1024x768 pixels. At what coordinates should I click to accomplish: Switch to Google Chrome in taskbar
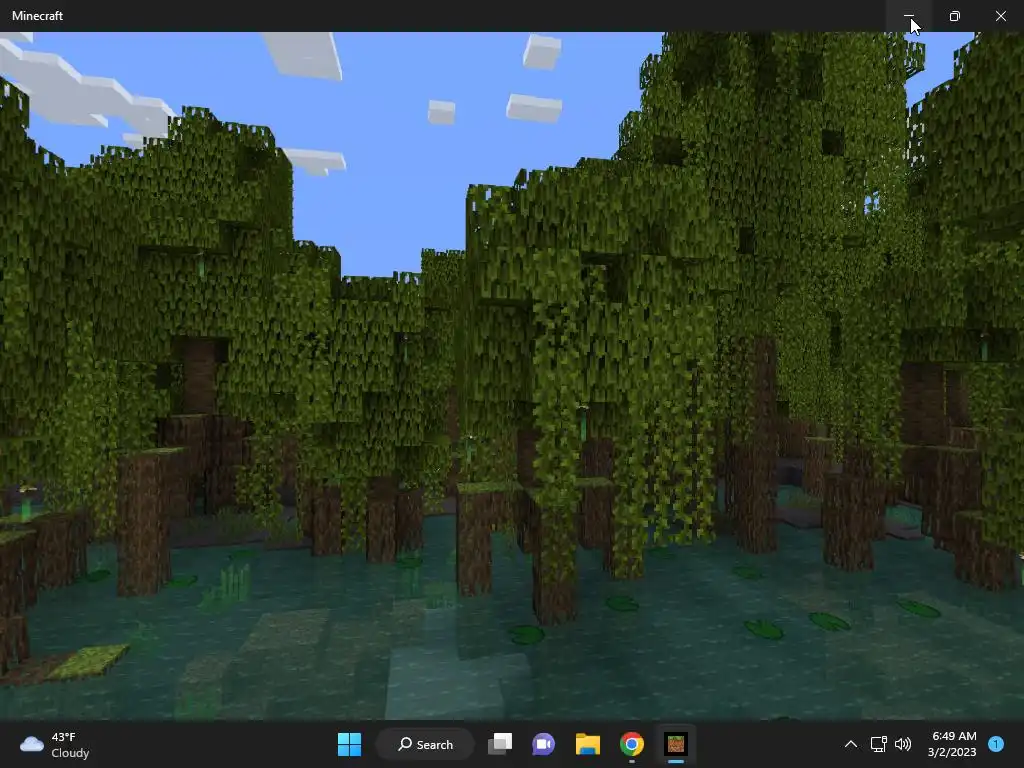point(632,744)
